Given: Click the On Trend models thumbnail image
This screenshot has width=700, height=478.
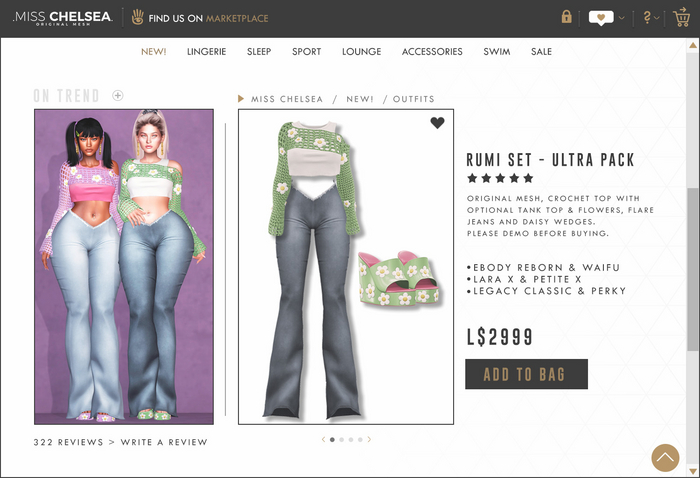Looking at the screenshot, I should click(124, 266).
